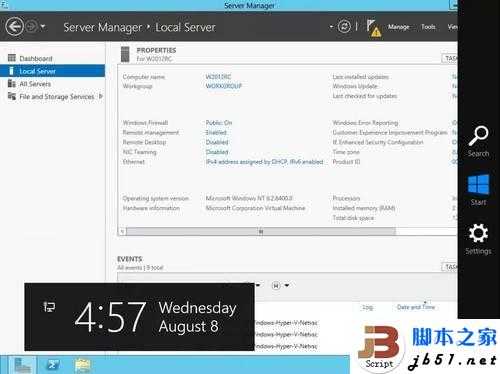Launch PowerShell from the taskbar
The height and width of the screenshot is (374, 500).
point(53,365)
